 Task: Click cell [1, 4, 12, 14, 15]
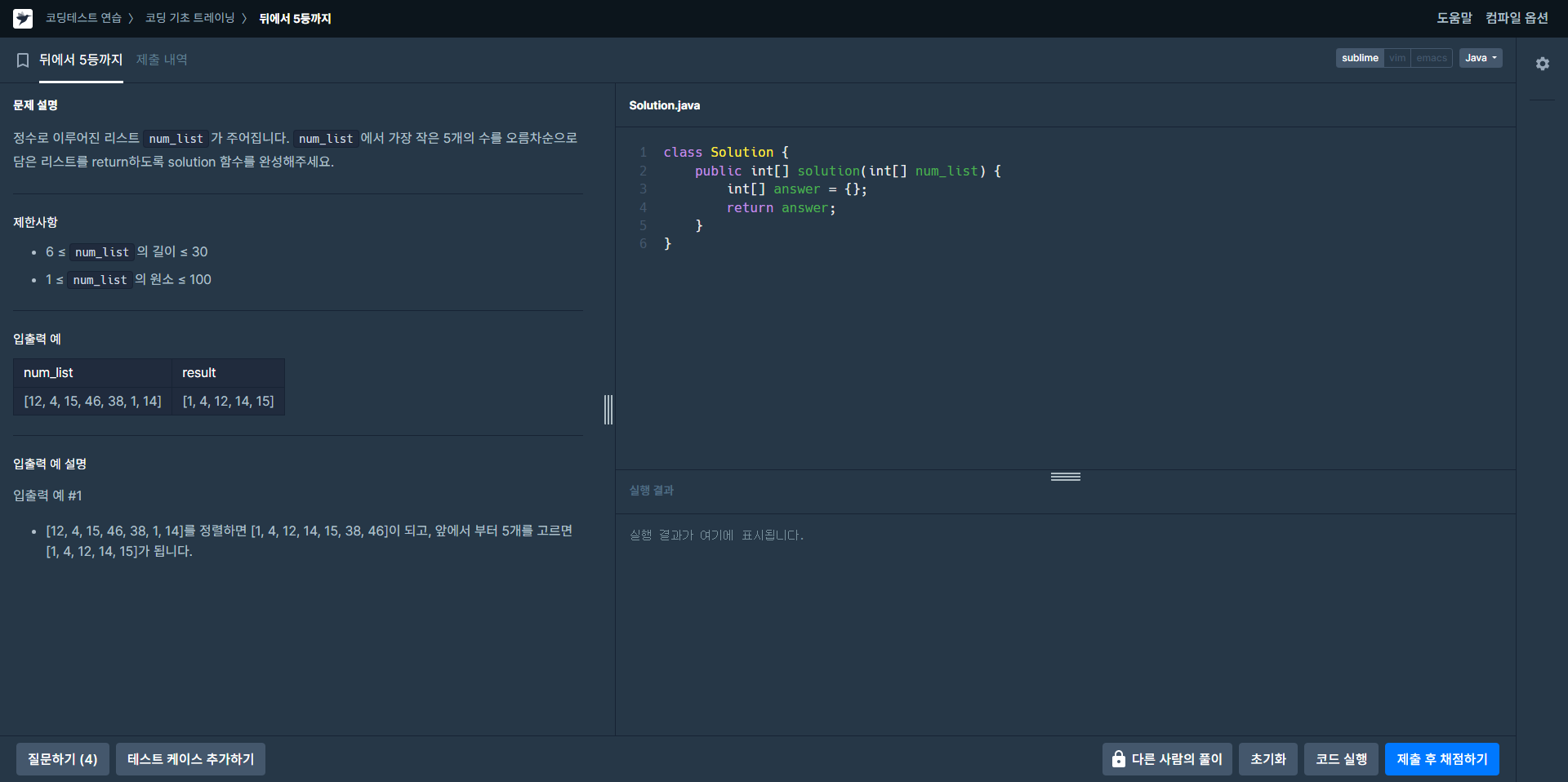(228, 402)
